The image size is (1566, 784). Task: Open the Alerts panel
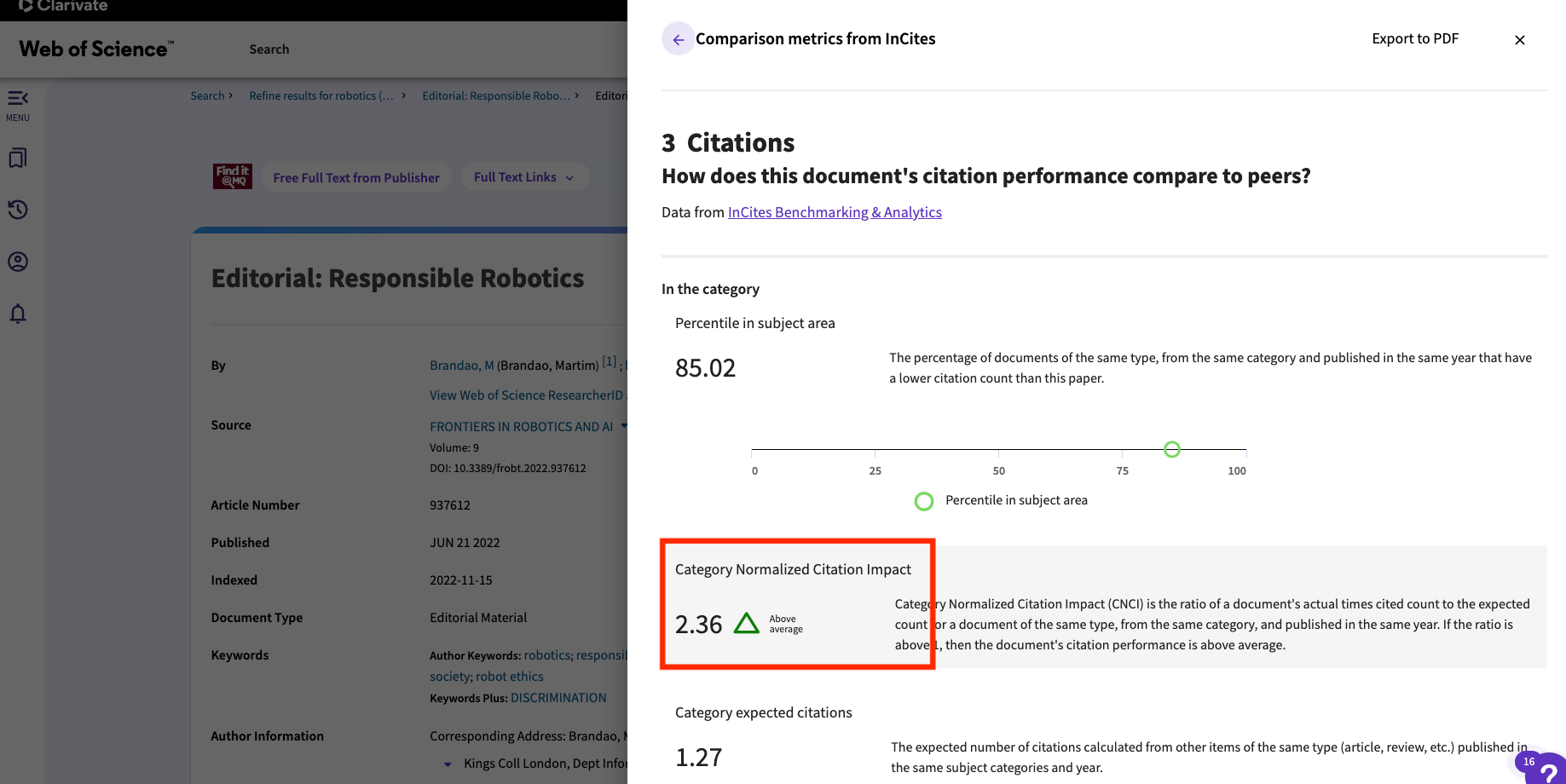17,314
